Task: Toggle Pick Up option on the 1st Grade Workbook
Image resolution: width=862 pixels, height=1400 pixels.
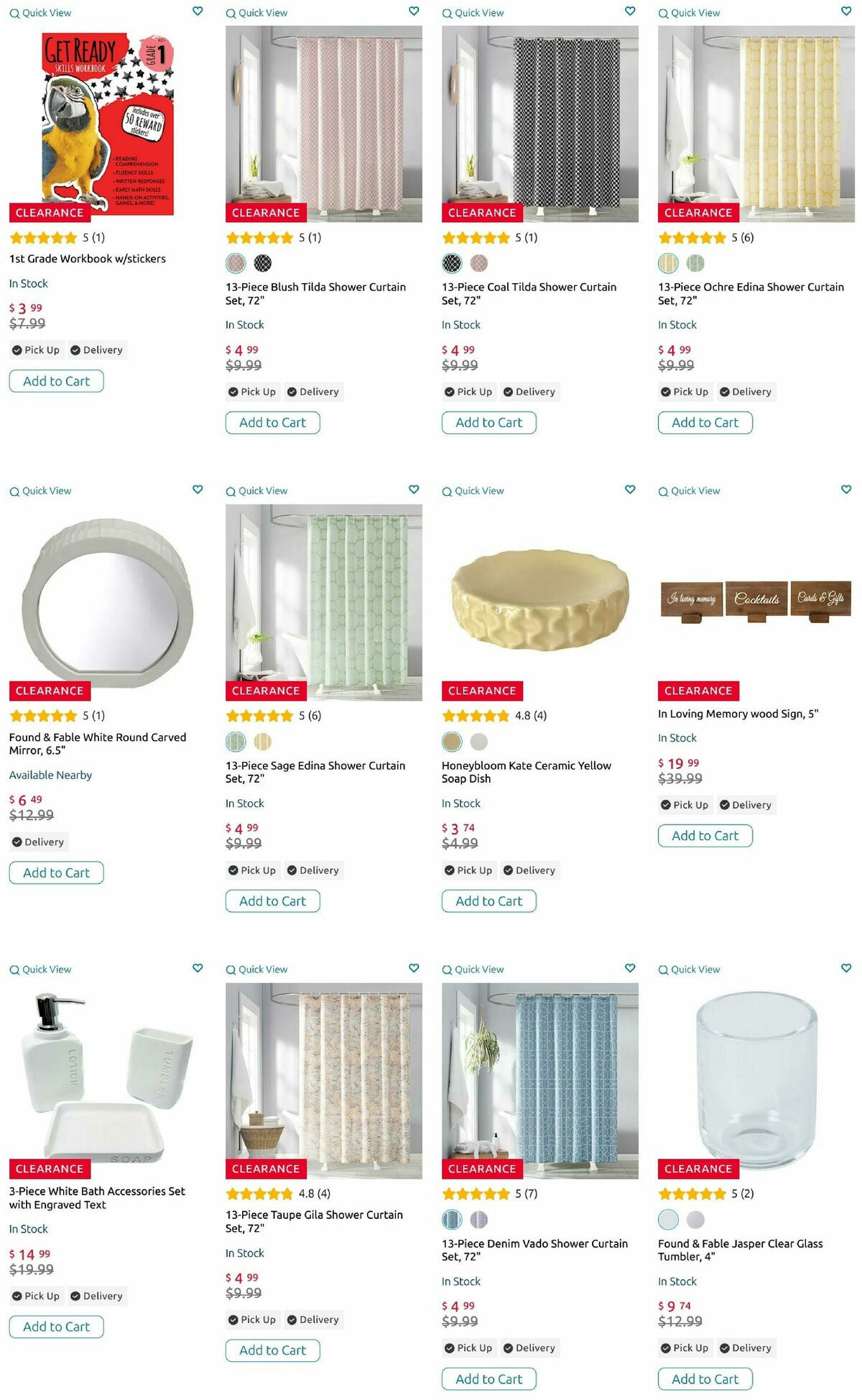Action: [36, 349]
